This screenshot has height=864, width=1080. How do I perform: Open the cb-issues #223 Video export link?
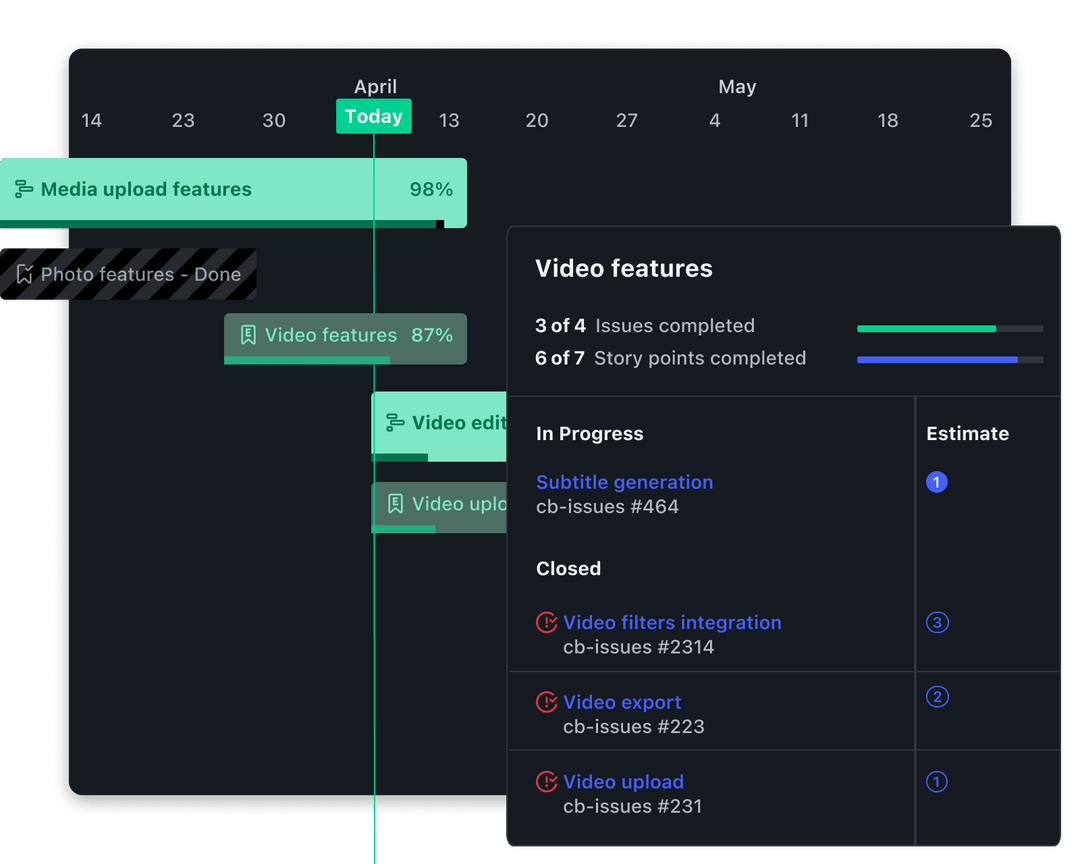[622, 702]
